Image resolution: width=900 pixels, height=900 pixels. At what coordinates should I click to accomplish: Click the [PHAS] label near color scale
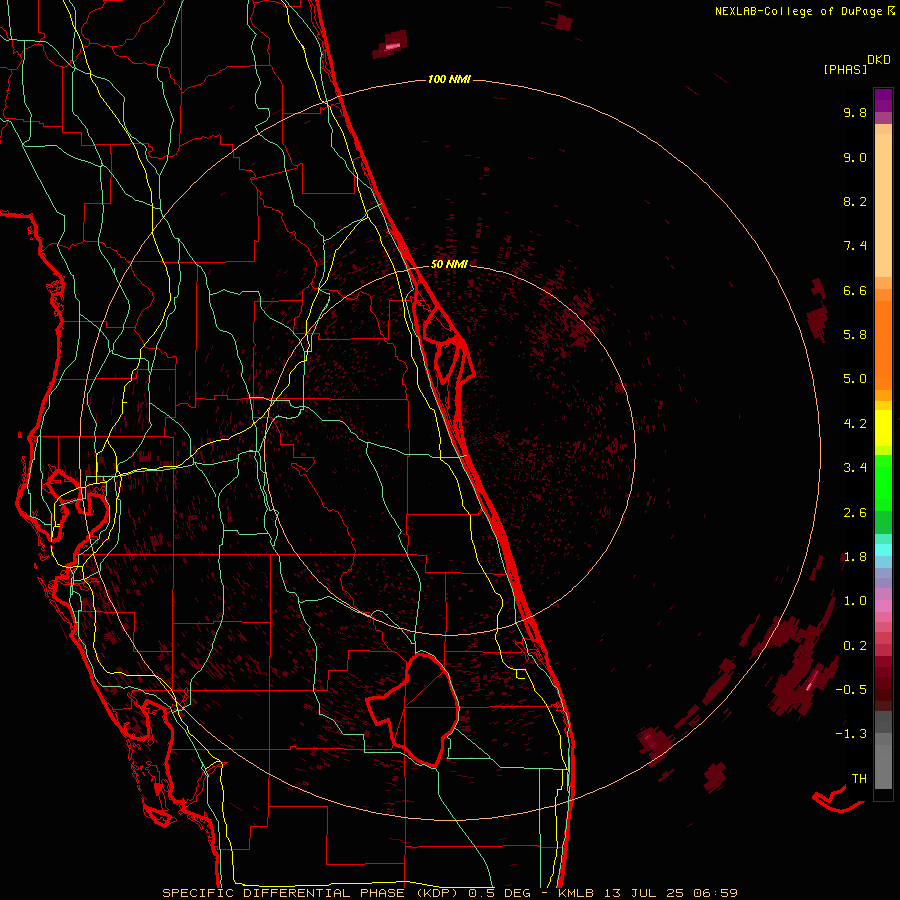tap(845, 69)
